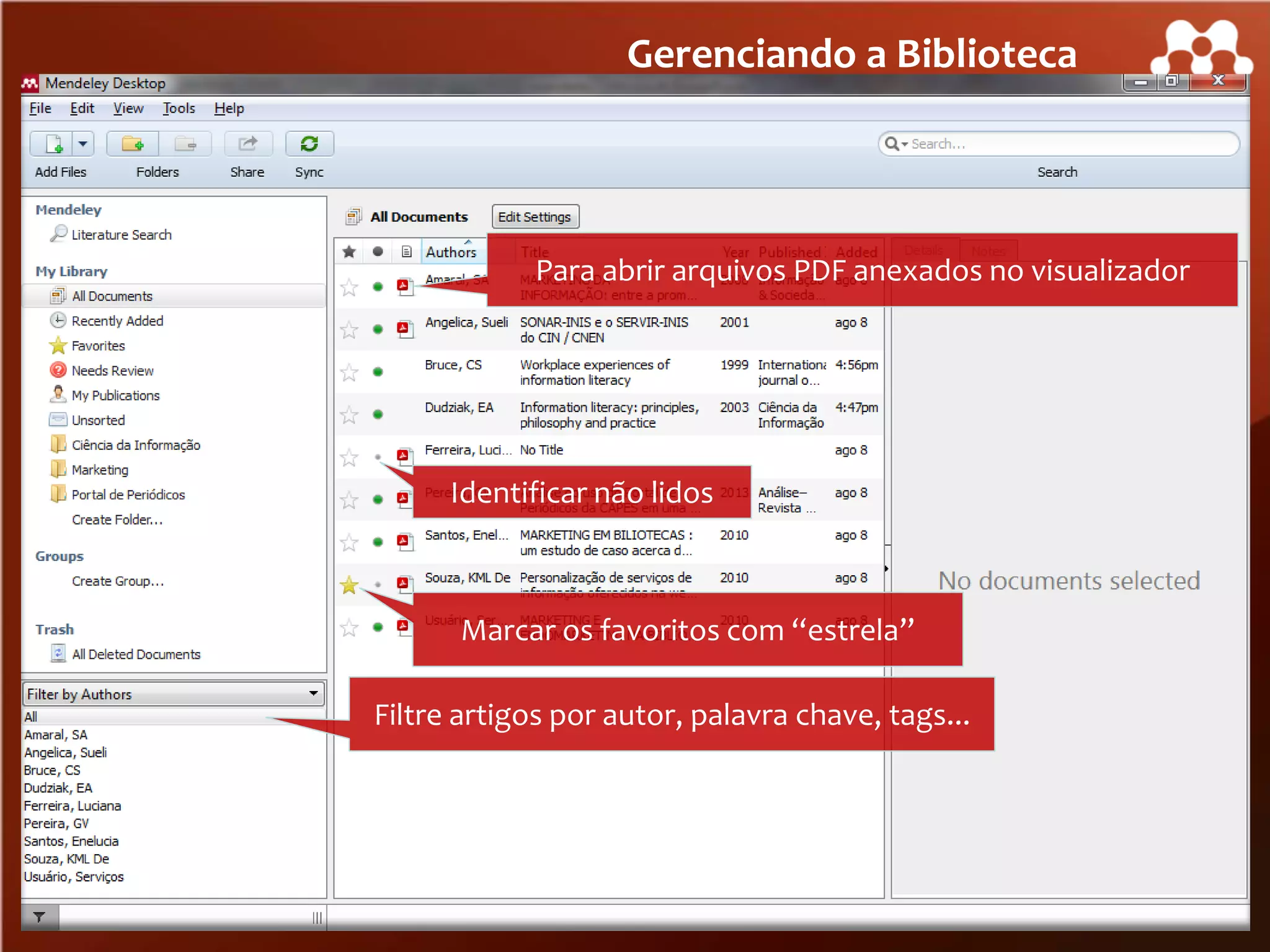Image resolution: width=1270 pixels, height=952 pixels.
Task: Open the Help menu
Action: coord(229,108)
